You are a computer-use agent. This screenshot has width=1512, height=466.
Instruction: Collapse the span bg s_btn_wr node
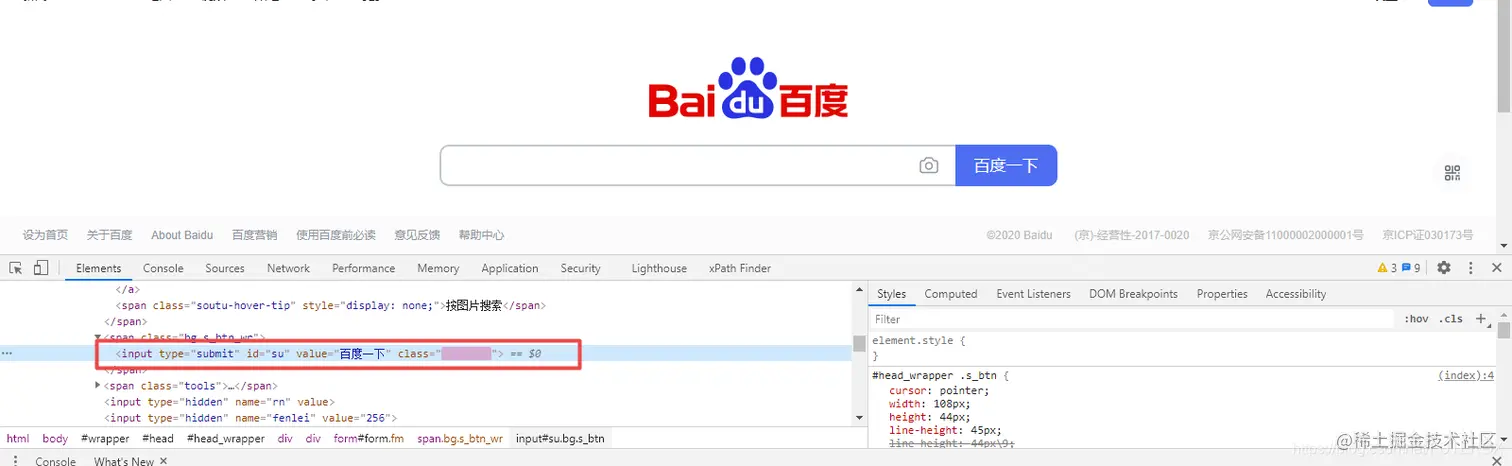coord(98,338)
